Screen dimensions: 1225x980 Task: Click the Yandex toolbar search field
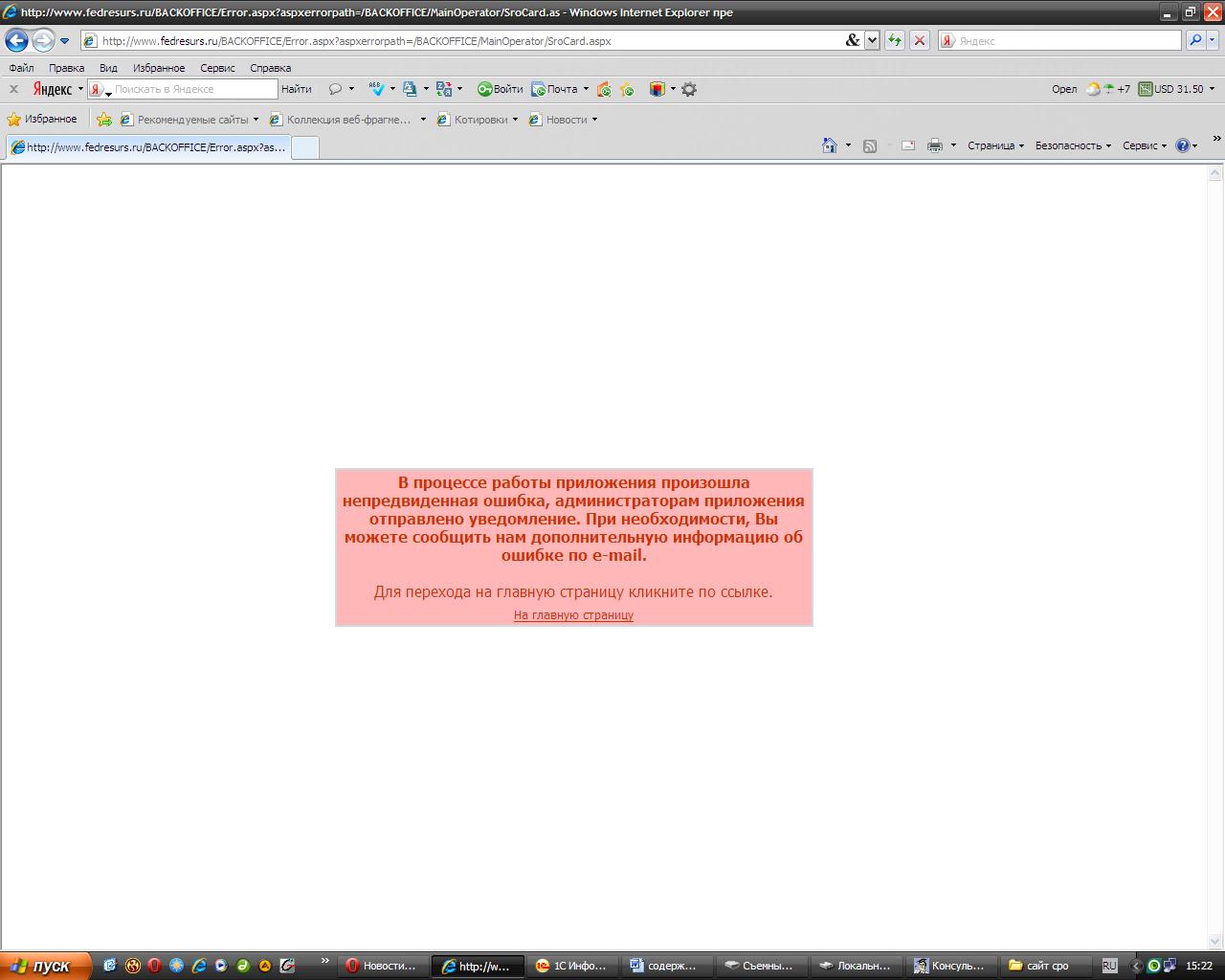coord(194,89)
